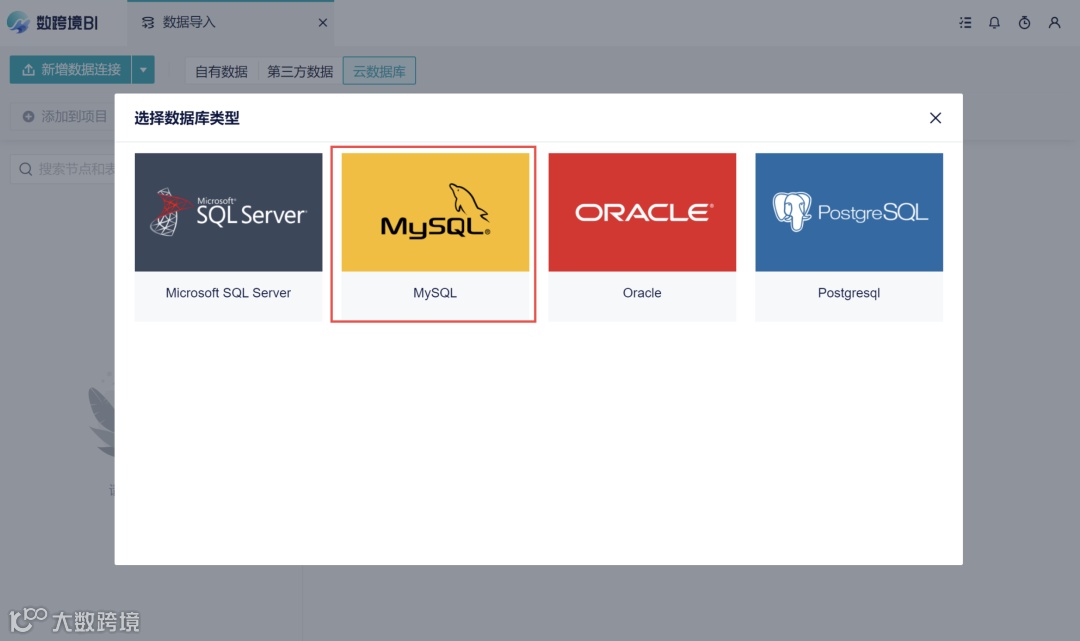The width and height of the screenshot is (1080, 641).
Task: Close the 选择数据库类型 dialog
Action: click(x=935, y=118)
